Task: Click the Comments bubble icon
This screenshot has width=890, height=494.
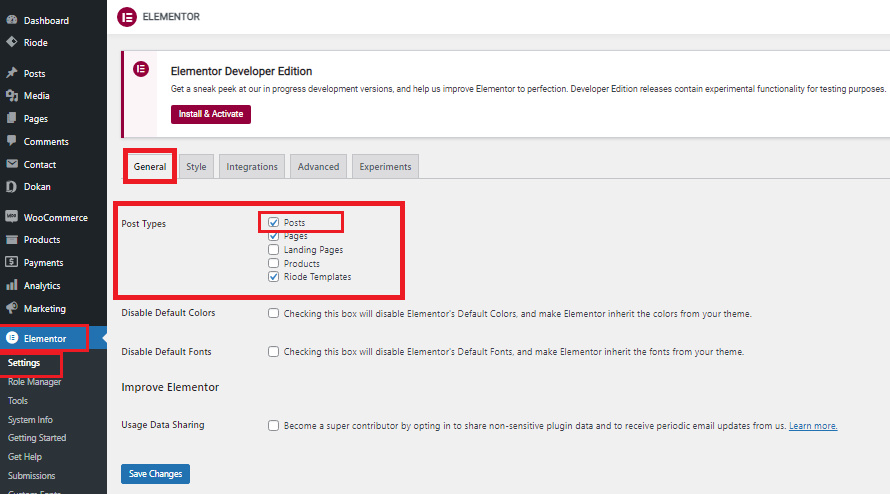Action: 11,141
